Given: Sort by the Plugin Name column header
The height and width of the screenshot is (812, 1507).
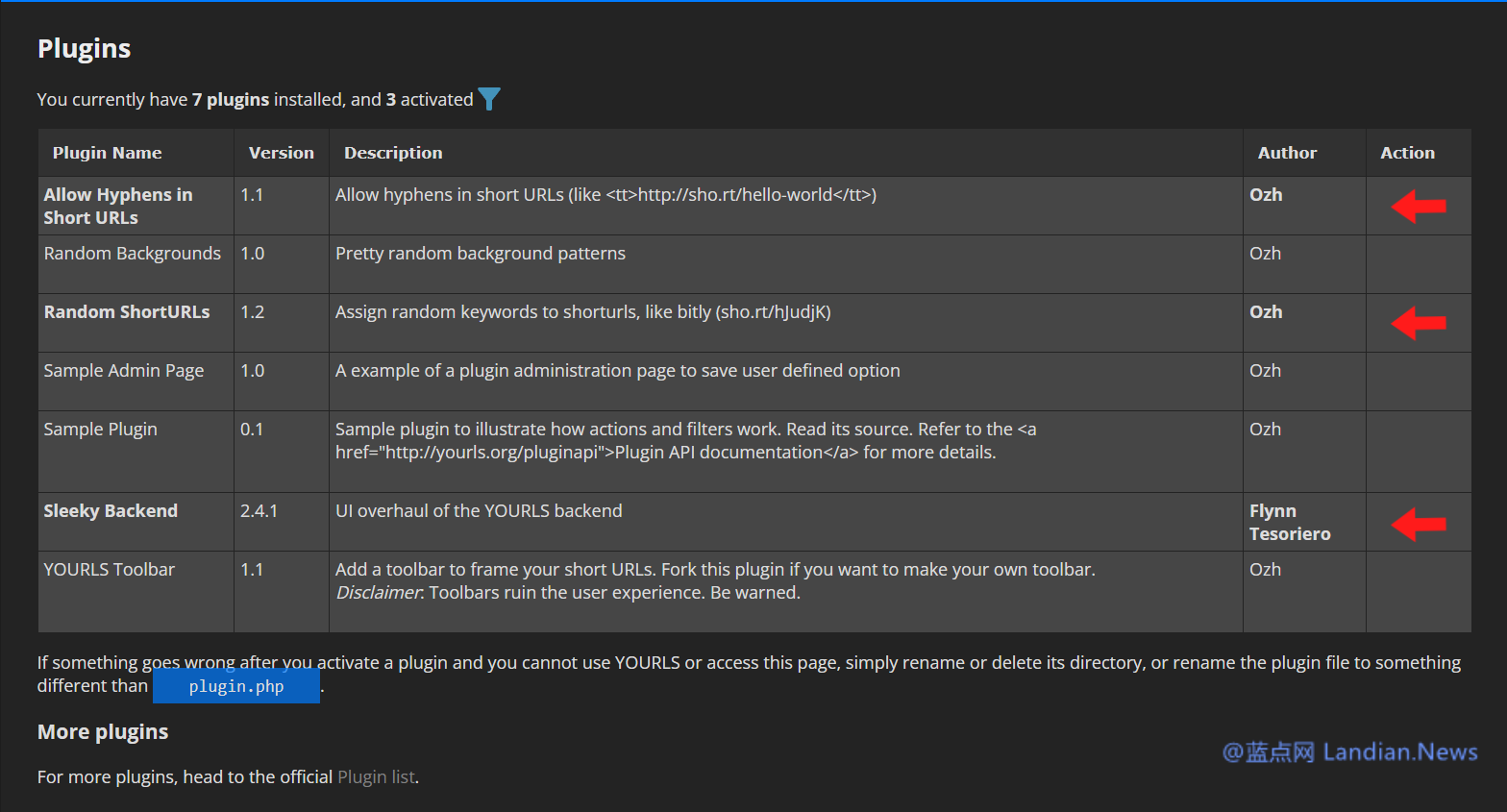Looking at the screenshot, I should coord(107,153).
